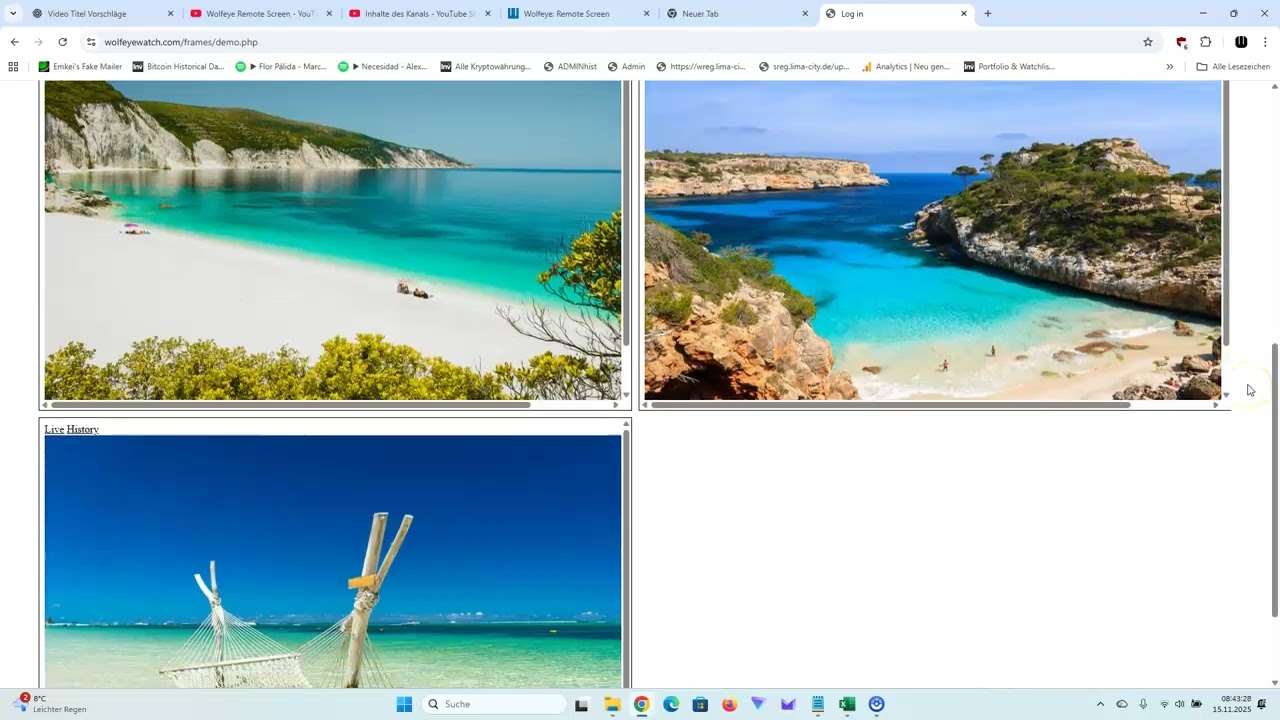Click the taskbar Suche search box

[x=494, y=704]
